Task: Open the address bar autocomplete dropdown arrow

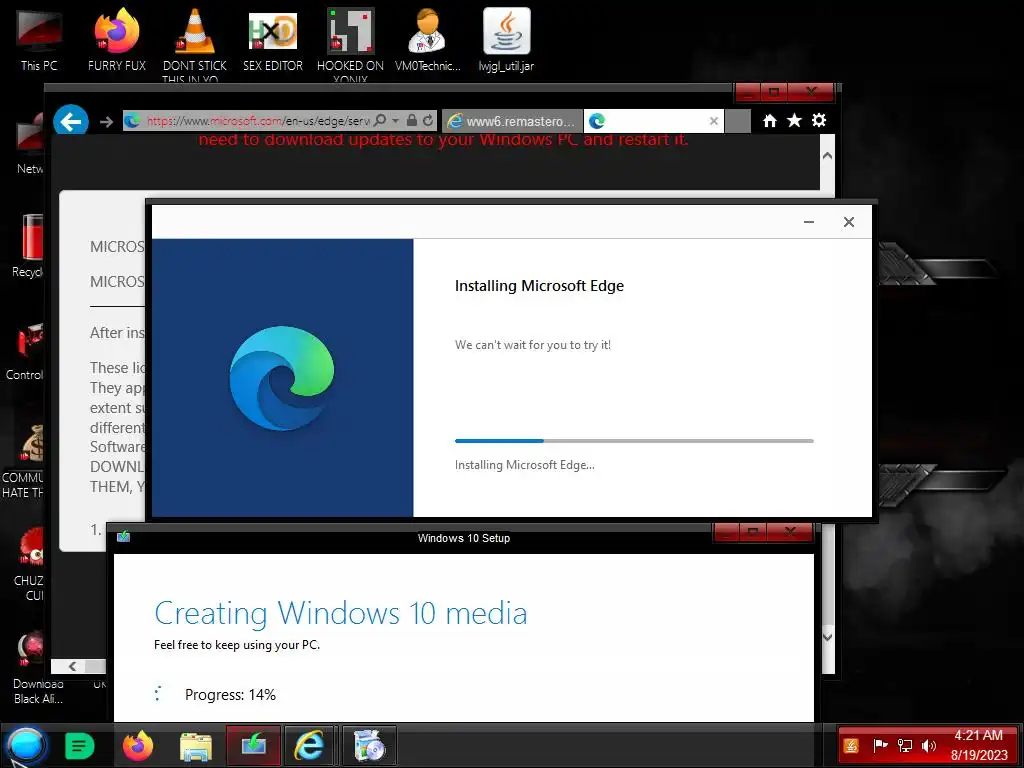Action: 395,120
